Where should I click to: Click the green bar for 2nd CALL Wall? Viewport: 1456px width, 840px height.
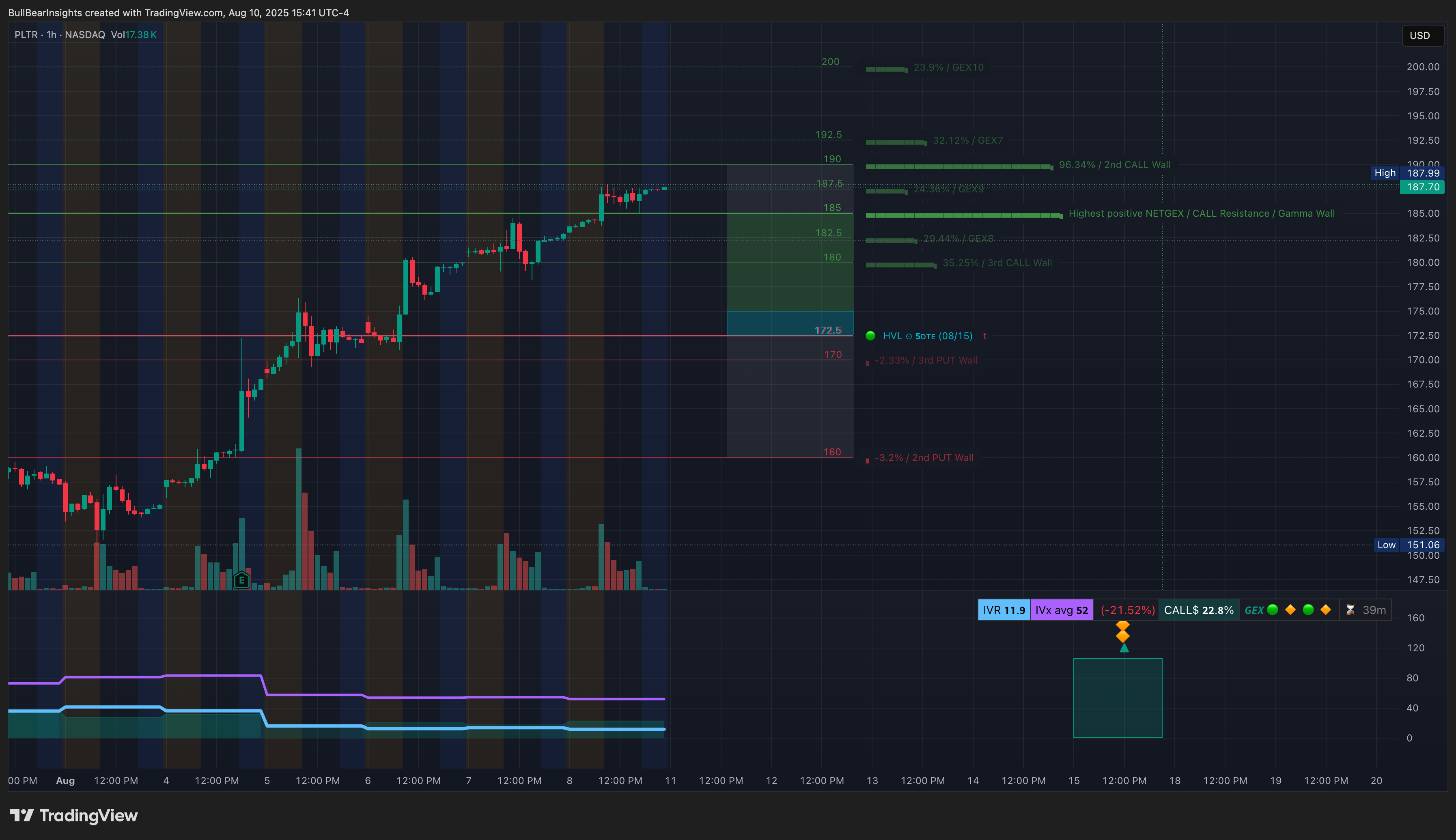tap(959, 167)
